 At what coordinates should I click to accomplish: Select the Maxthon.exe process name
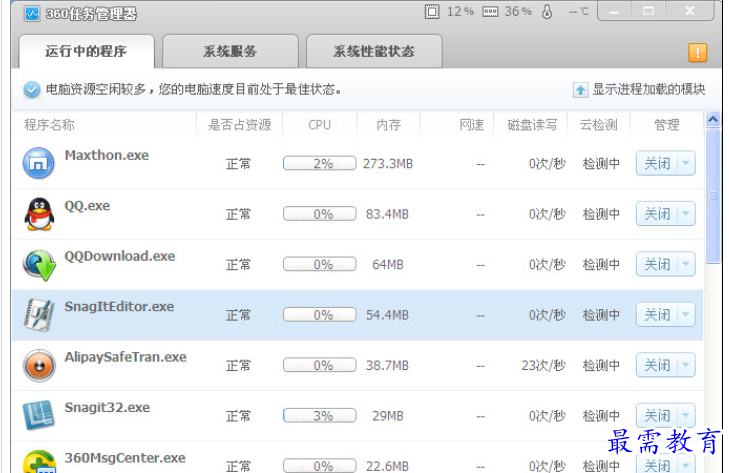pos(107,155)
